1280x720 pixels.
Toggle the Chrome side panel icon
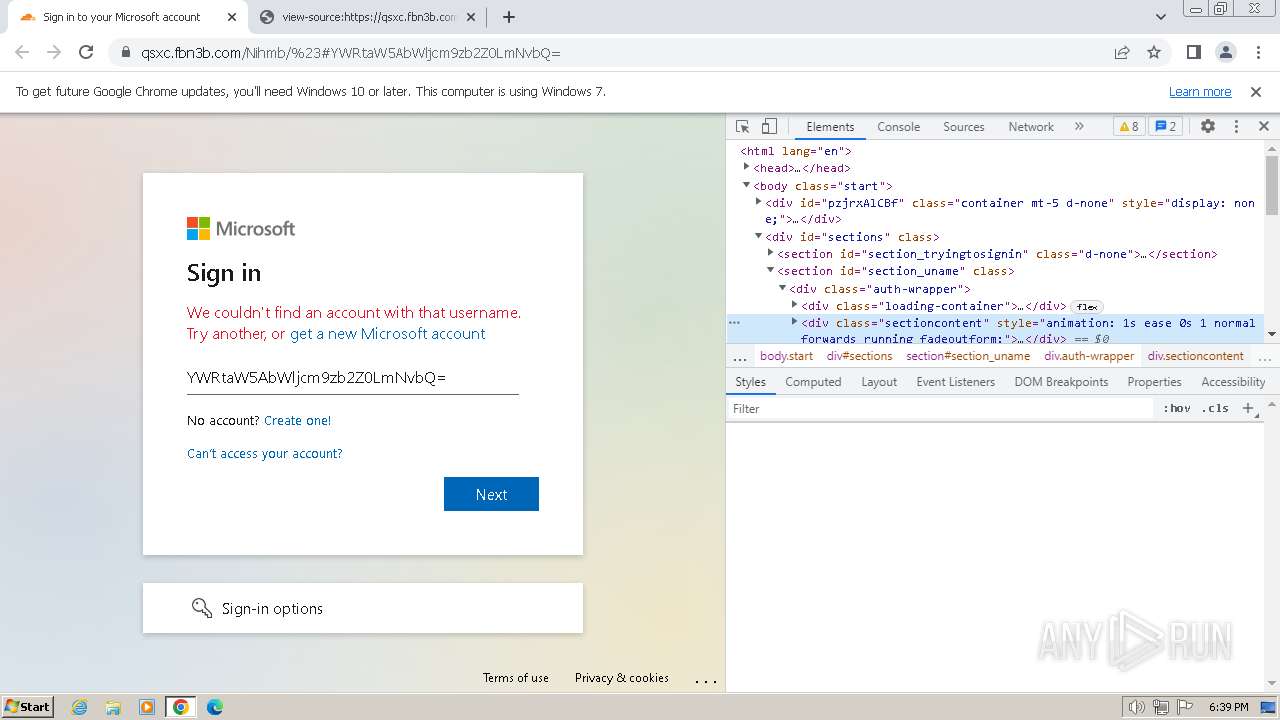(x=1193, y=53)
